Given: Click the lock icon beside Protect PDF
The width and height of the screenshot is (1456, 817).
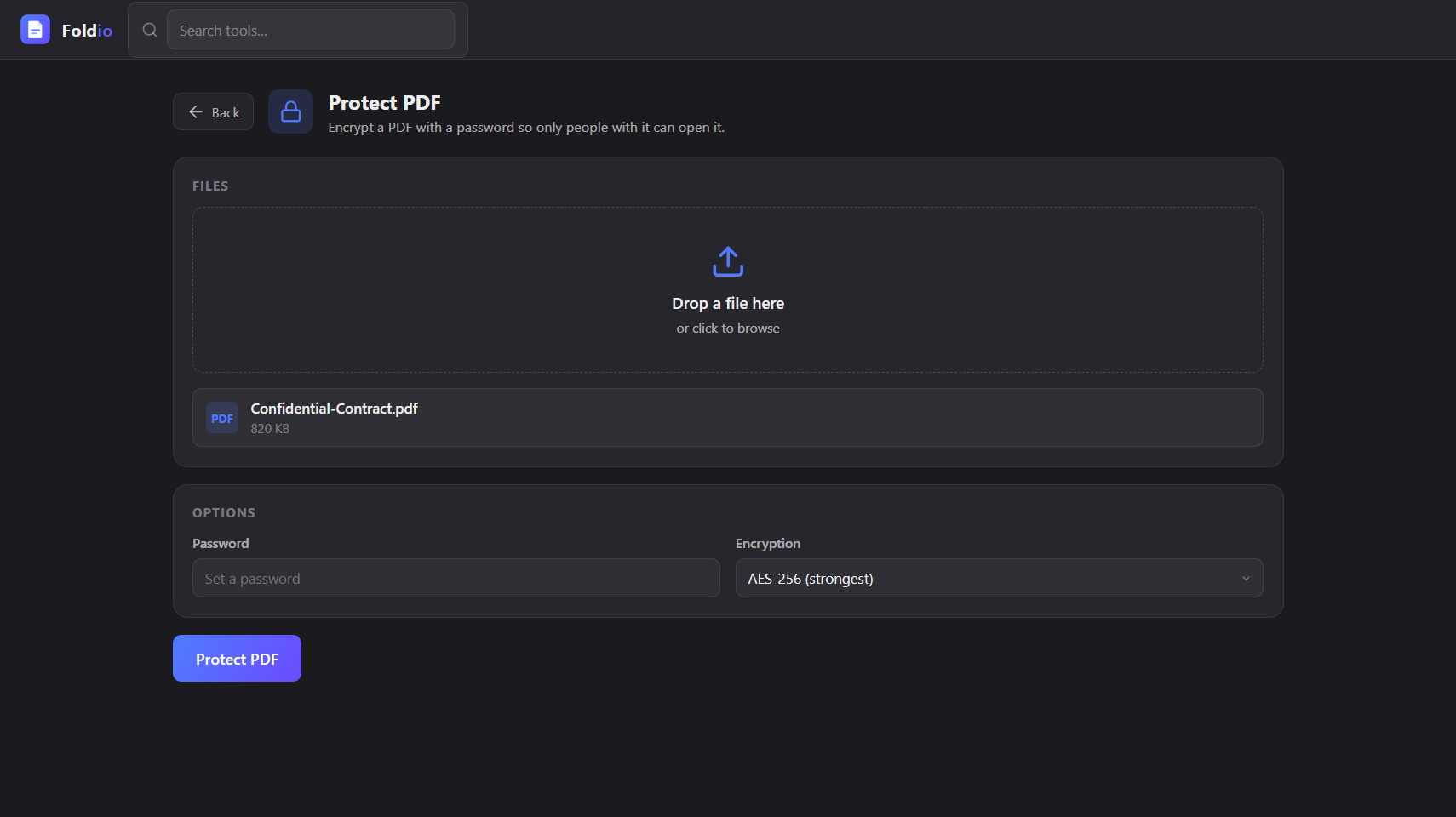Looking at the screenshot, I should coord(291,111).
